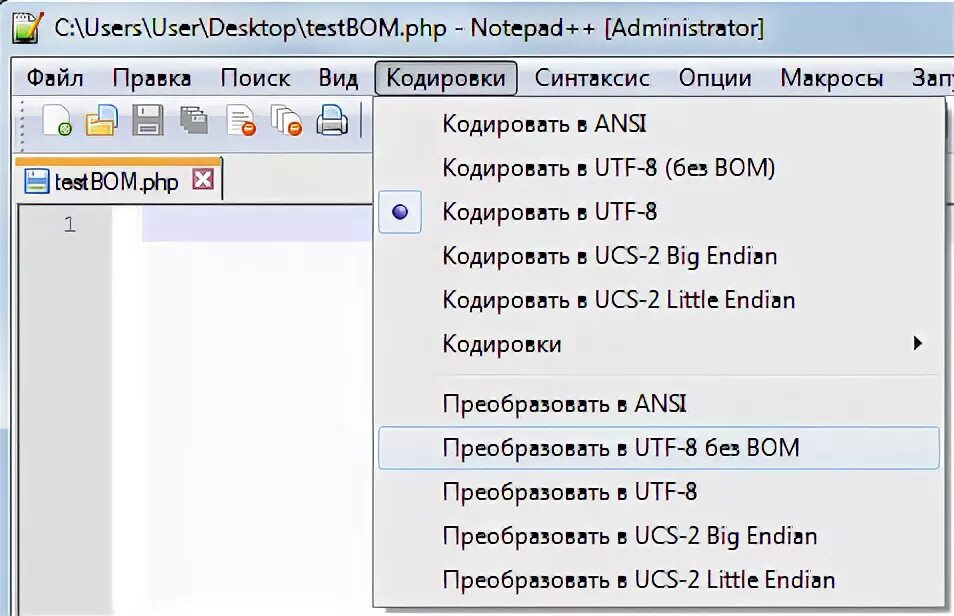Close the testBOM.php tab with red X

[203, 180]
